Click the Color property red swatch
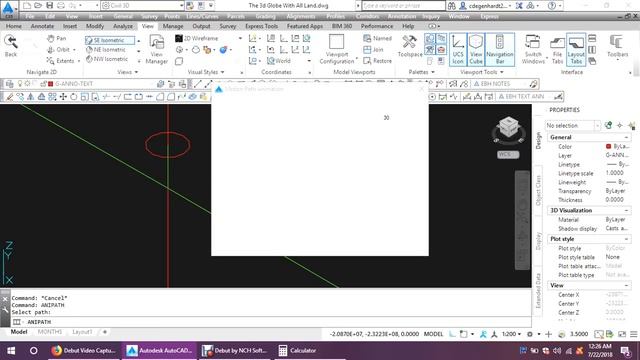640x360 pixels. pos(609,146)
